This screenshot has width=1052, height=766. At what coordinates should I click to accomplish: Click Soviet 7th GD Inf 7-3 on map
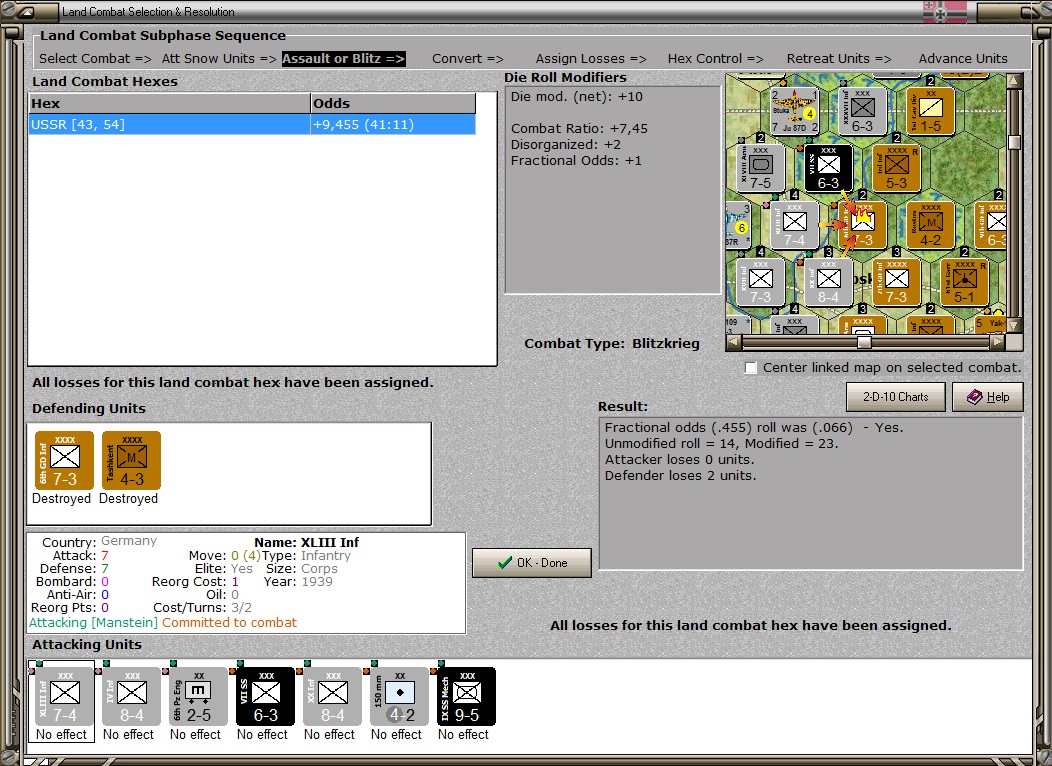[x=896, y=282]
